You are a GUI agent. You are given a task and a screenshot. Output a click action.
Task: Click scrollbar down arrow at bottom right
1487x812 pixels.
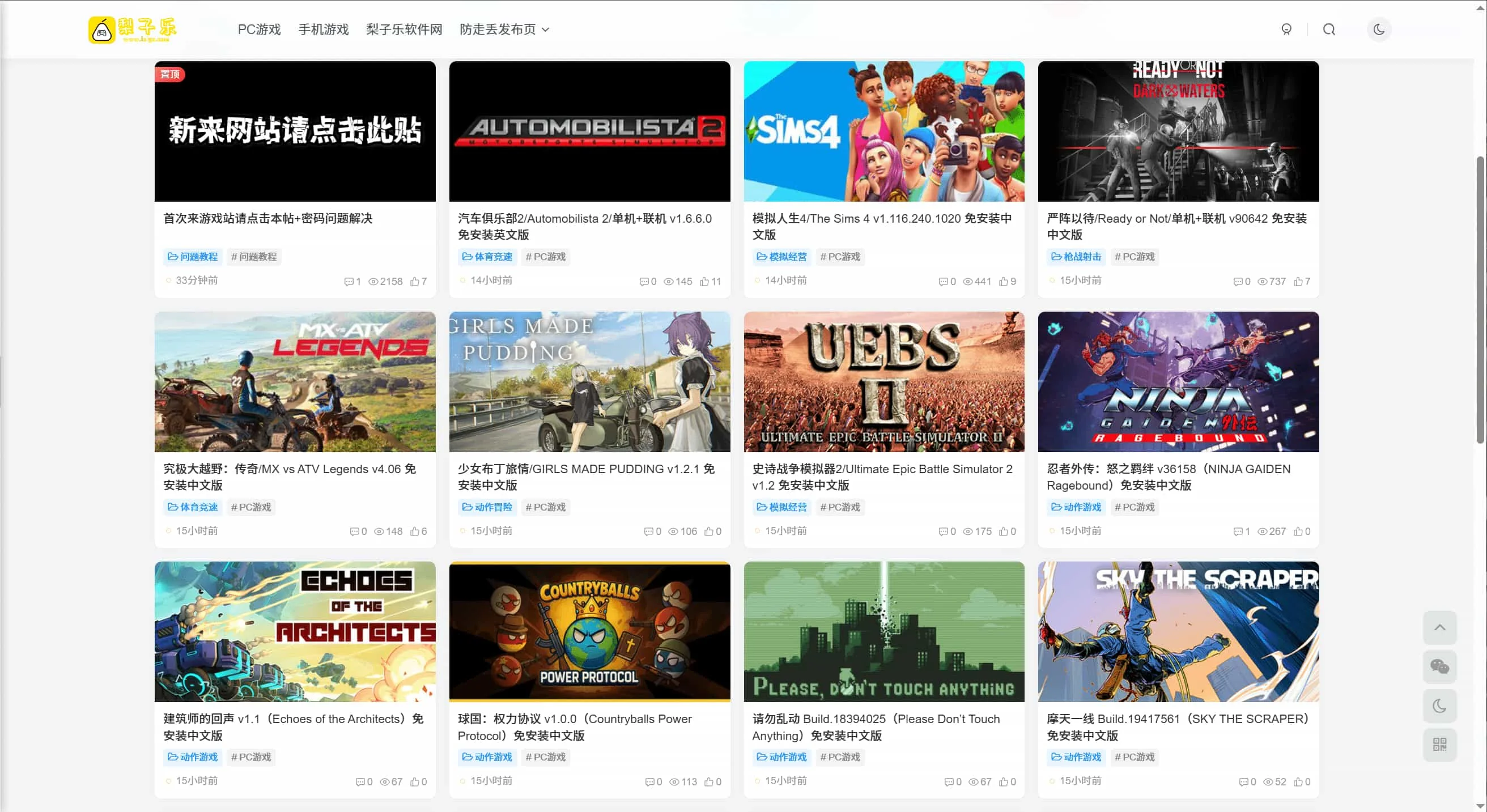pyautogui.click(x=1481, y=806)
